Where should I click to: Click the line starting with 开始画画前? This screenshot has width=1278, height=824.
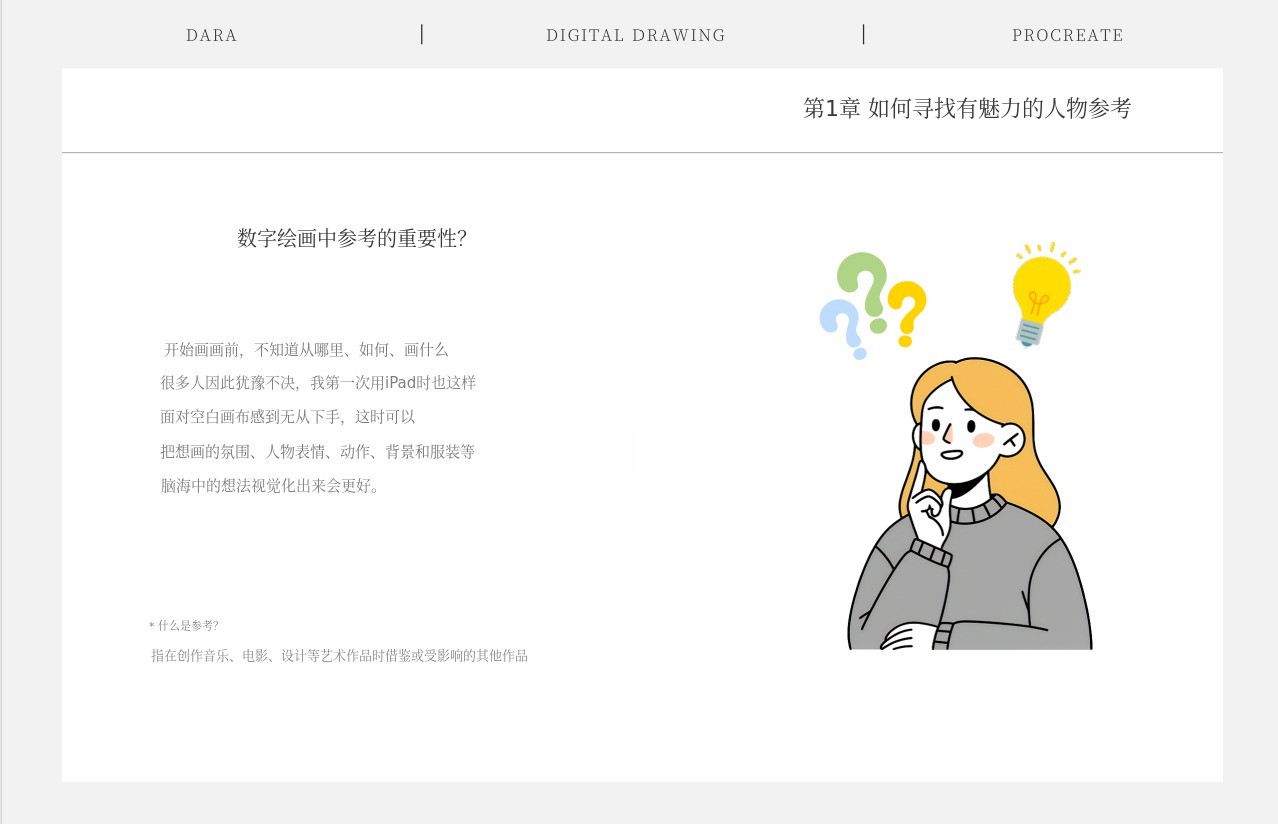pos(306,350)
